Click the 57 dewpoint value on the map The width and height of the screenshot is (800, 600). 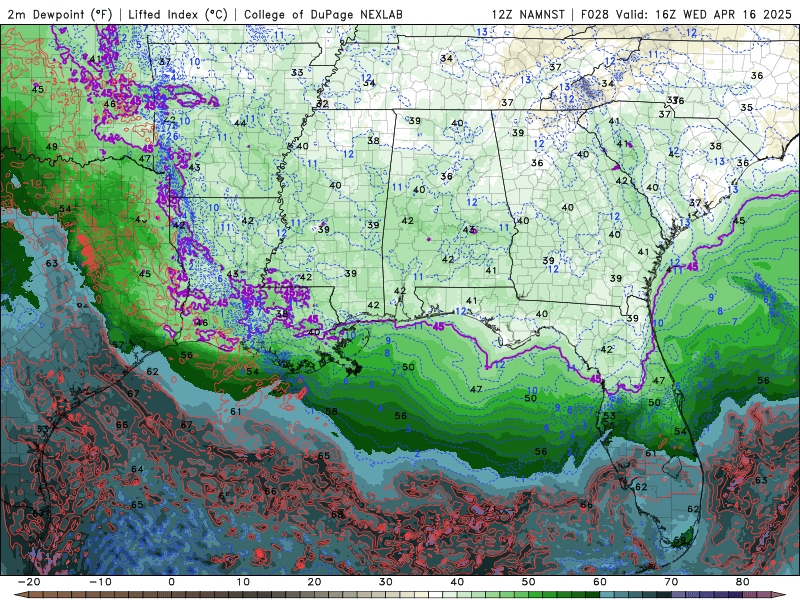coord(118,345)
